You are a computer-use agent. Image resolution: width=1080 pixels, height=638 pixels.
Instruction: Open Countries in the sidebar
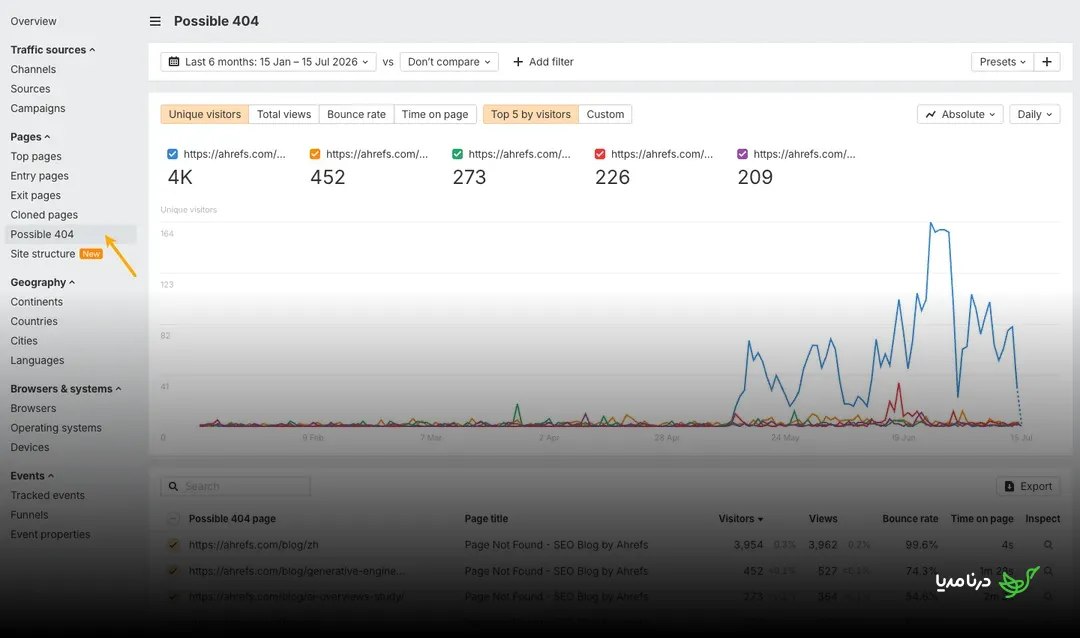[x=34, y=322]
